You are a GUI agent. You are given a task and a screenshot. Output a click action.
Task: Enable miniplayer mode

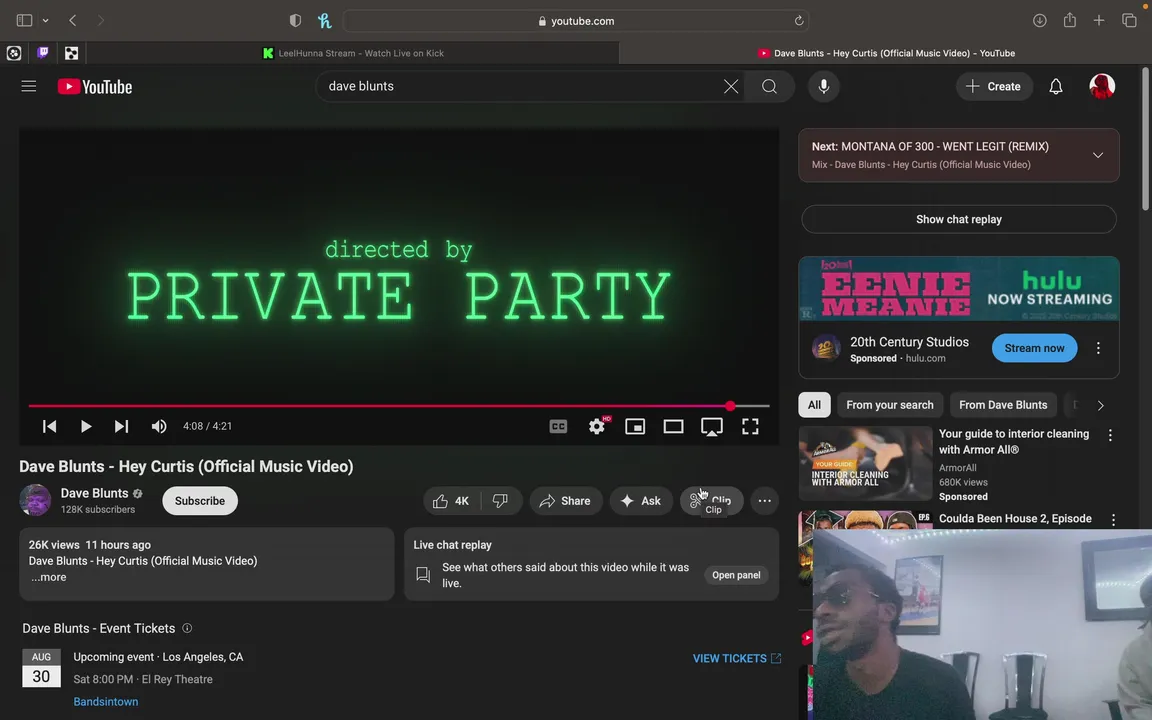pyautogui.click(x=635, y=426)
